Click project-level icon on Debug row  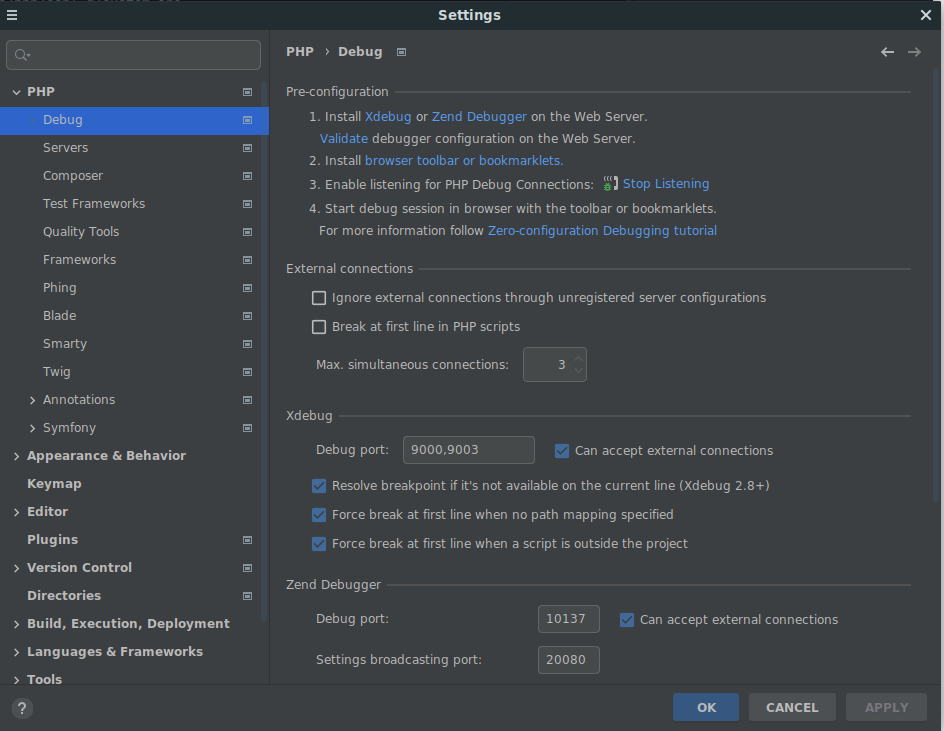click(x=247, y=120)
